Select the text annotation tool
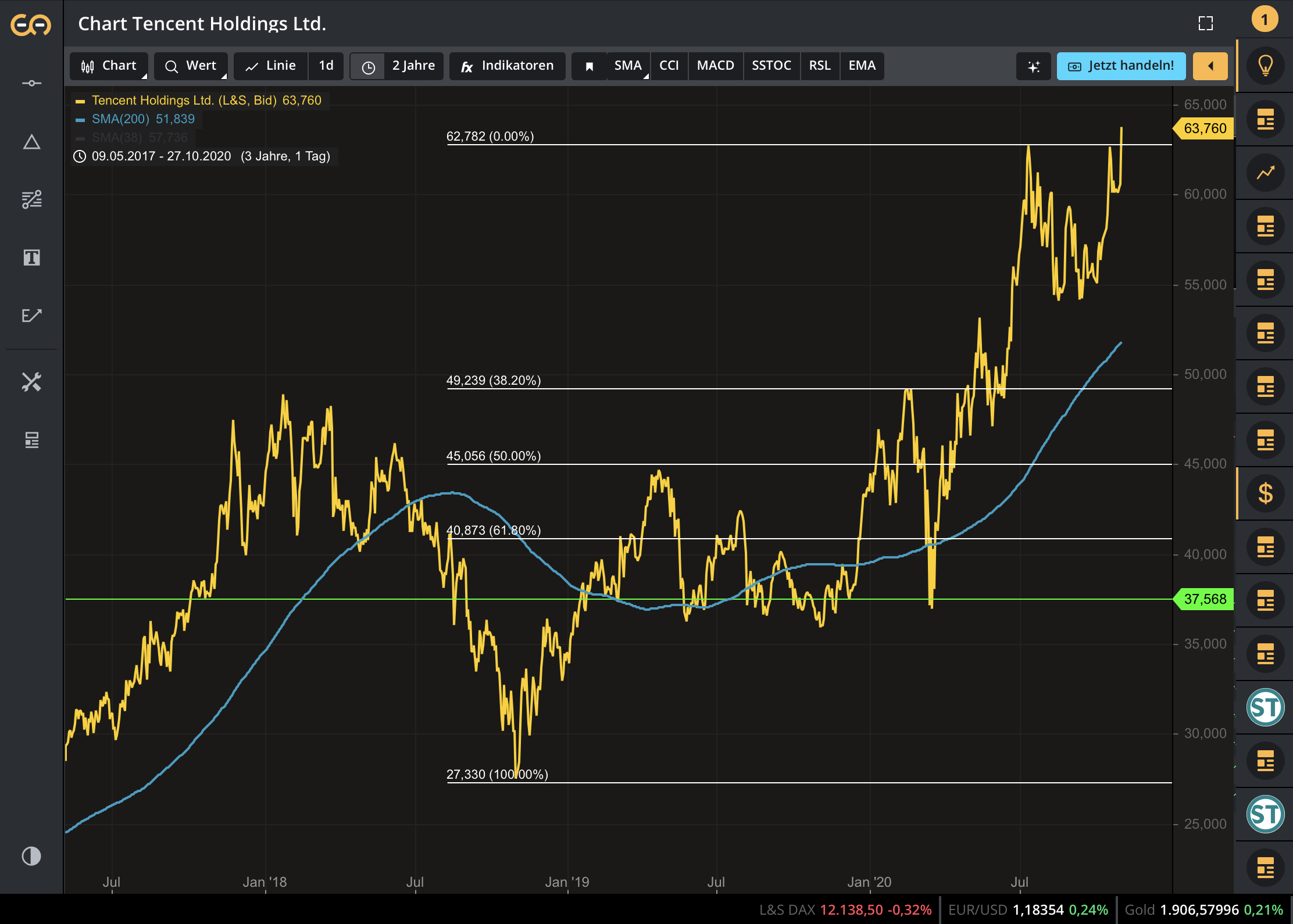Screen dimensions: 1293x924 point(31,257)
